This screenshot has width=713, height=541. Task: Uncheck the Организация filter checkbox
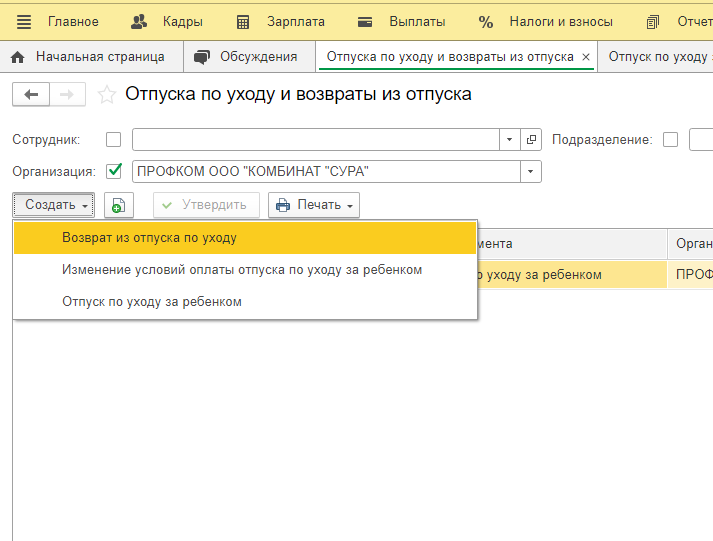pyautogui.click(x=113, y=171)
